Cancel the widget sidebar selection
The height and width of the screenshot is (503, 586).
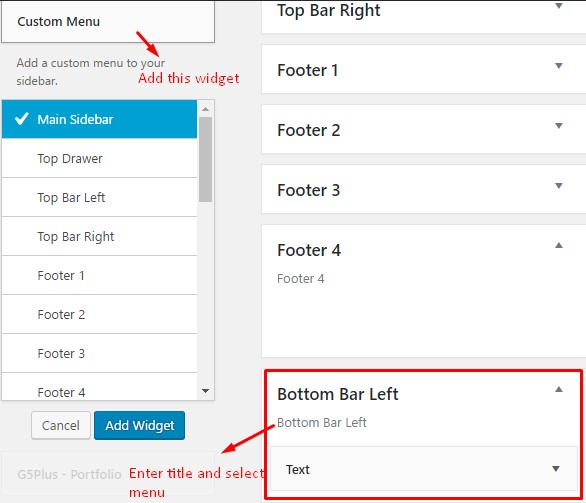pos(61,425)
